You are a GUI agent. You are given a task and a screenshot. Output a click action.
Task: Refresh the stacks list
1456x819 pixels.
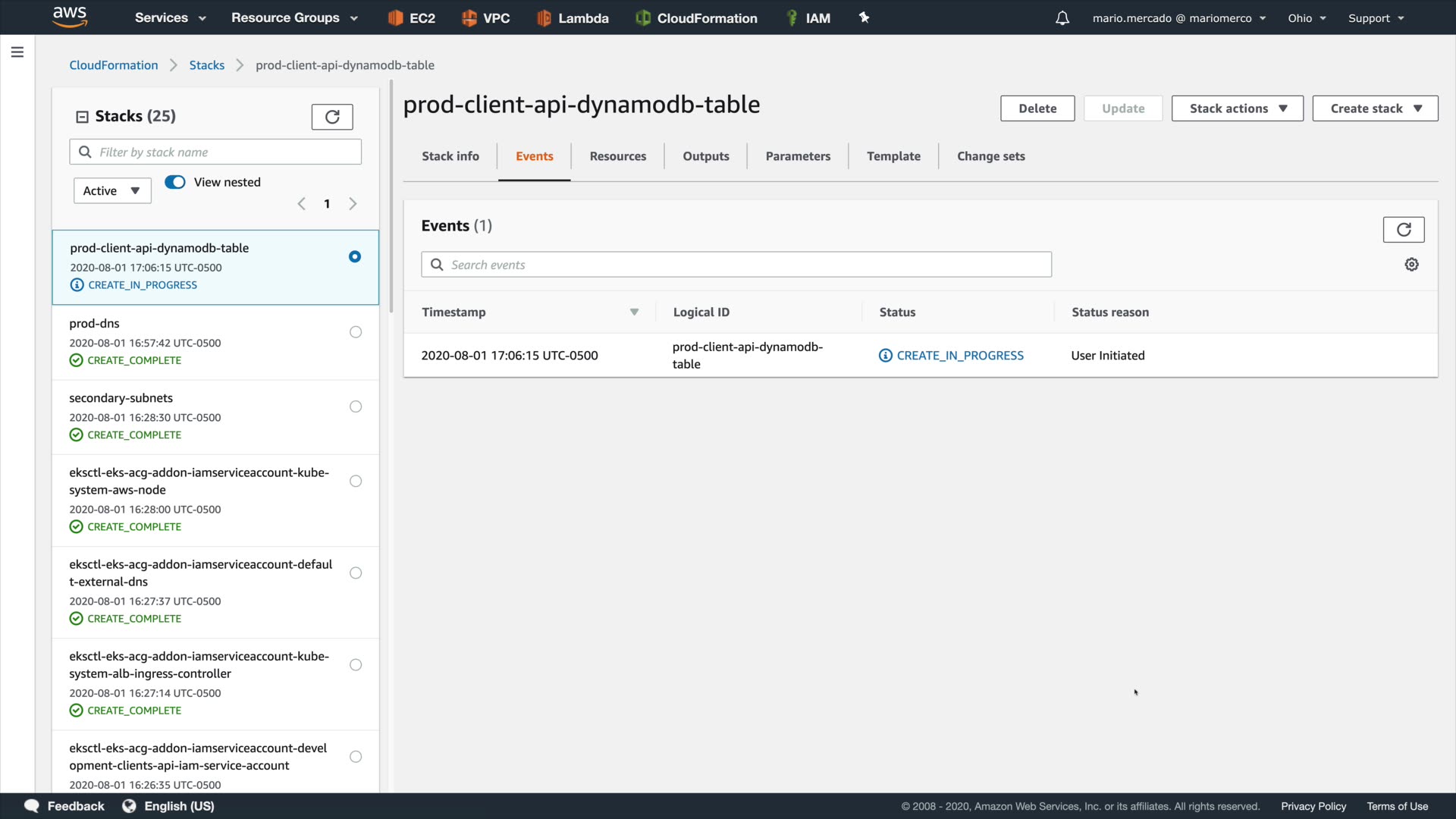coord(332,117)
